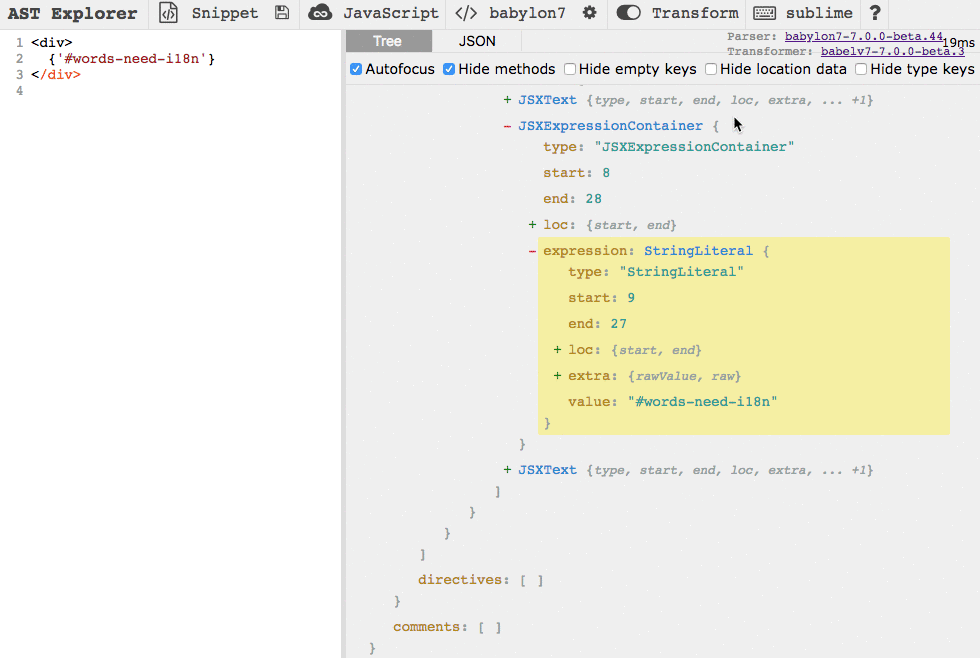The width and height of the screenshot is (980, 658).
Task: Expand the extra rawValue node
Action: click(x=557, y=376)
